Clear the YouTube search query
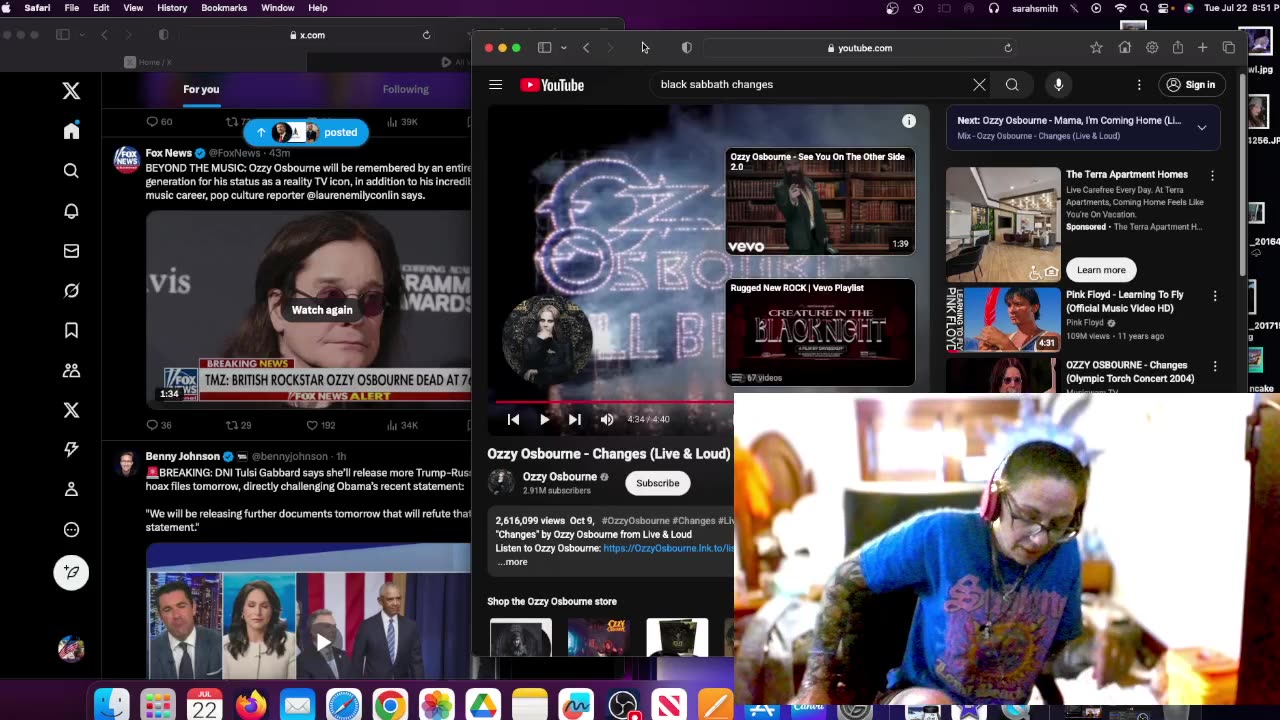 [x=979, y=85]
